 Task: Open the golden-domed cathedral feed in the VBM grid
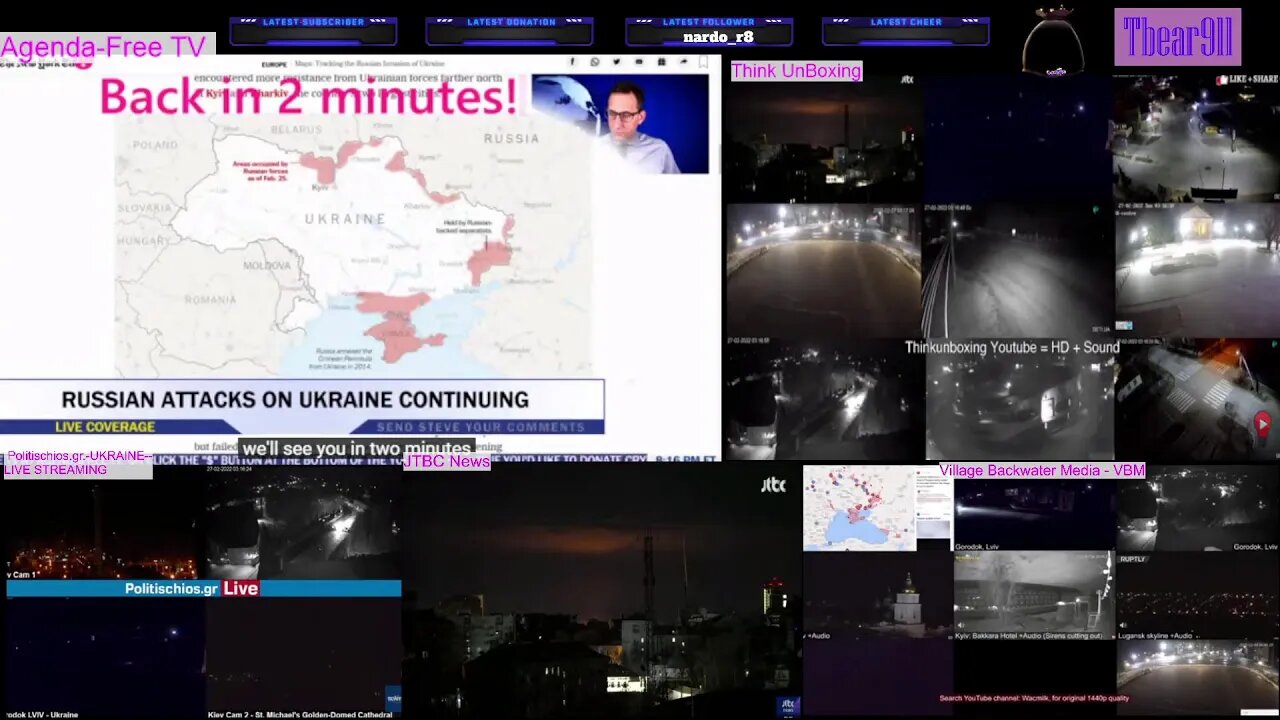tap(877, 597)
